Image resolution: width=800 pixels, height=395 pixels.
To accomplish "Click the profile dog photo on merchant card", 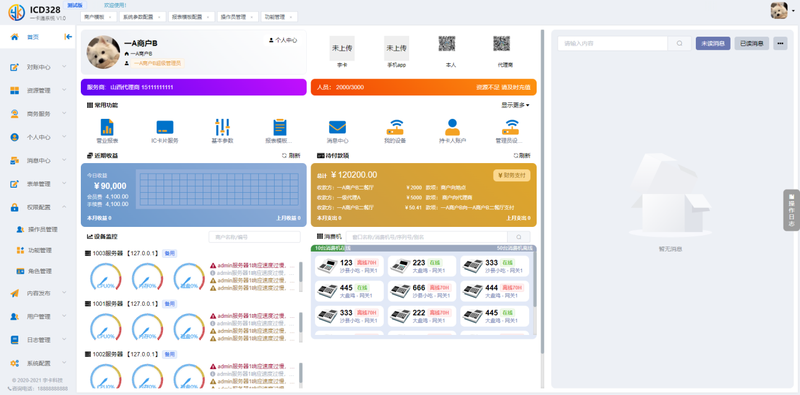I will click(x=104, y=52).
